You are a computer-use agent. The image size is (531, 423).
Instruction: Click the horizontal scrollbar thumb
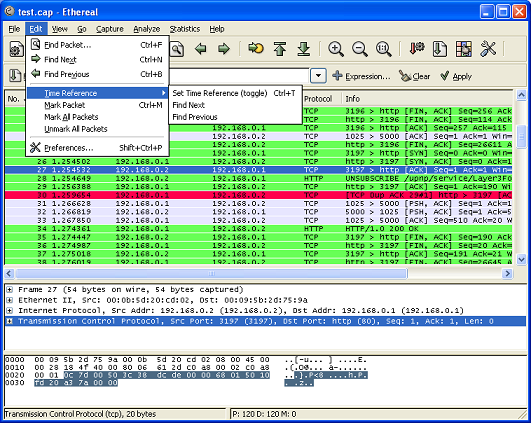point(211,274)
